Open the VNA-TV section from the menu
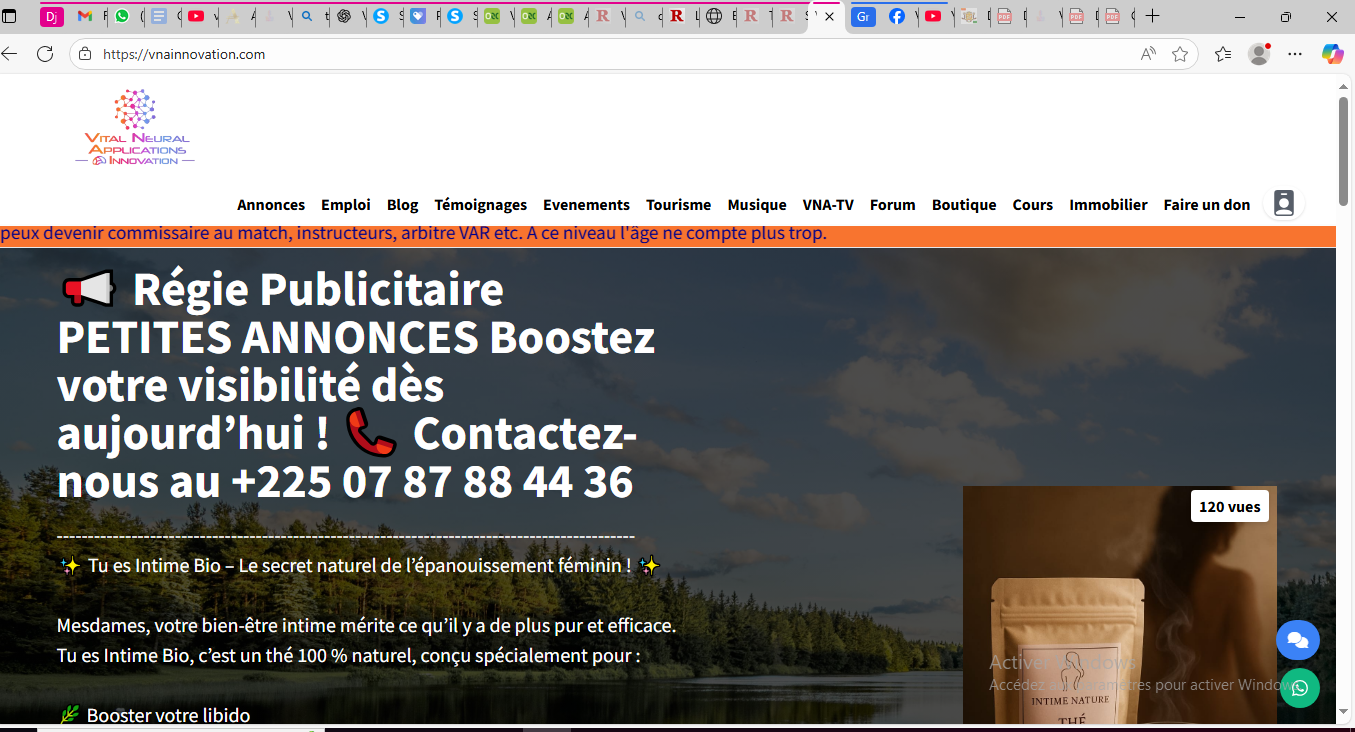Screen dimensions: 1355x732 click(x=828, y=204)
